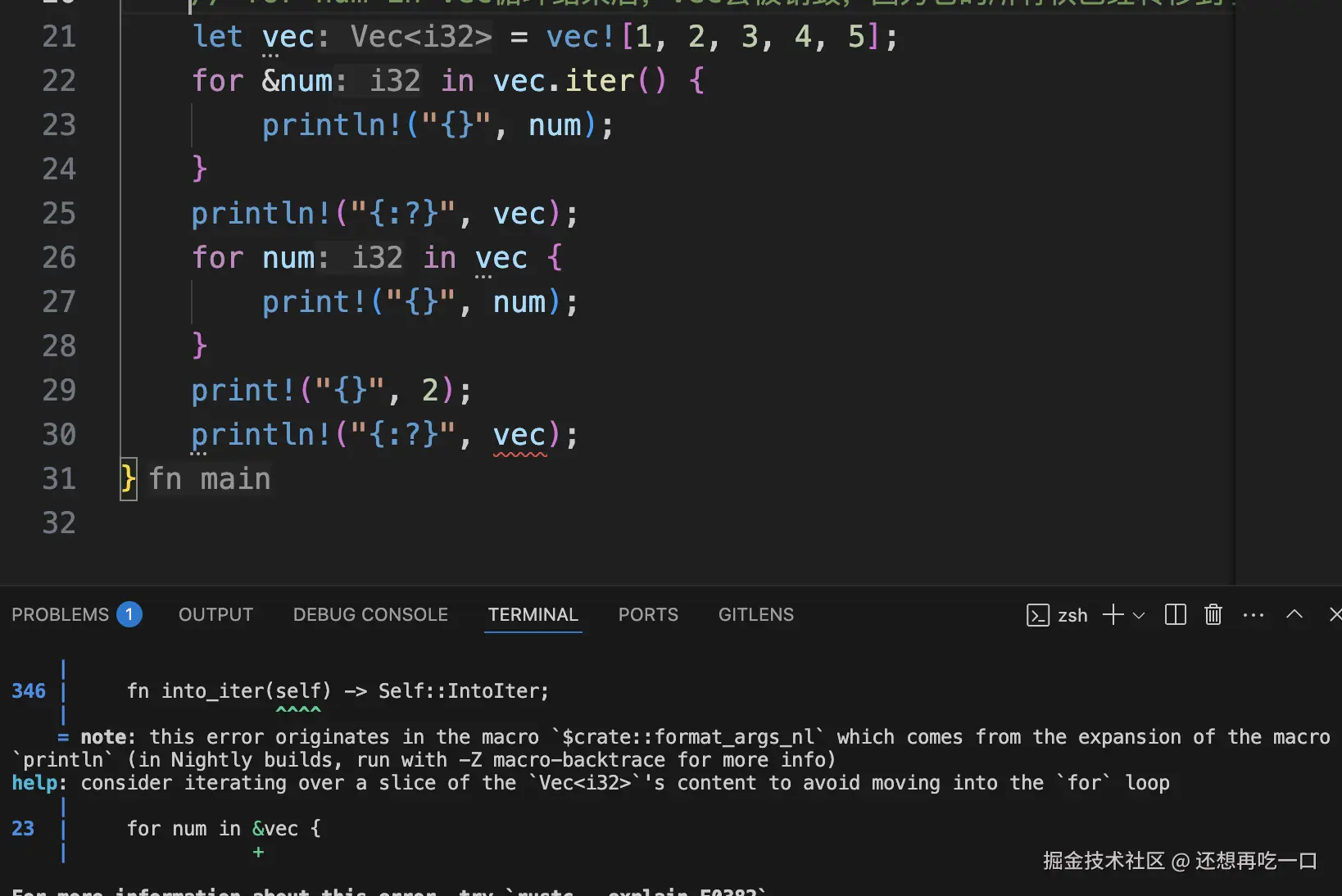Click line number 31 in the gutter
Screen dimensions: 1342x896
59,479
